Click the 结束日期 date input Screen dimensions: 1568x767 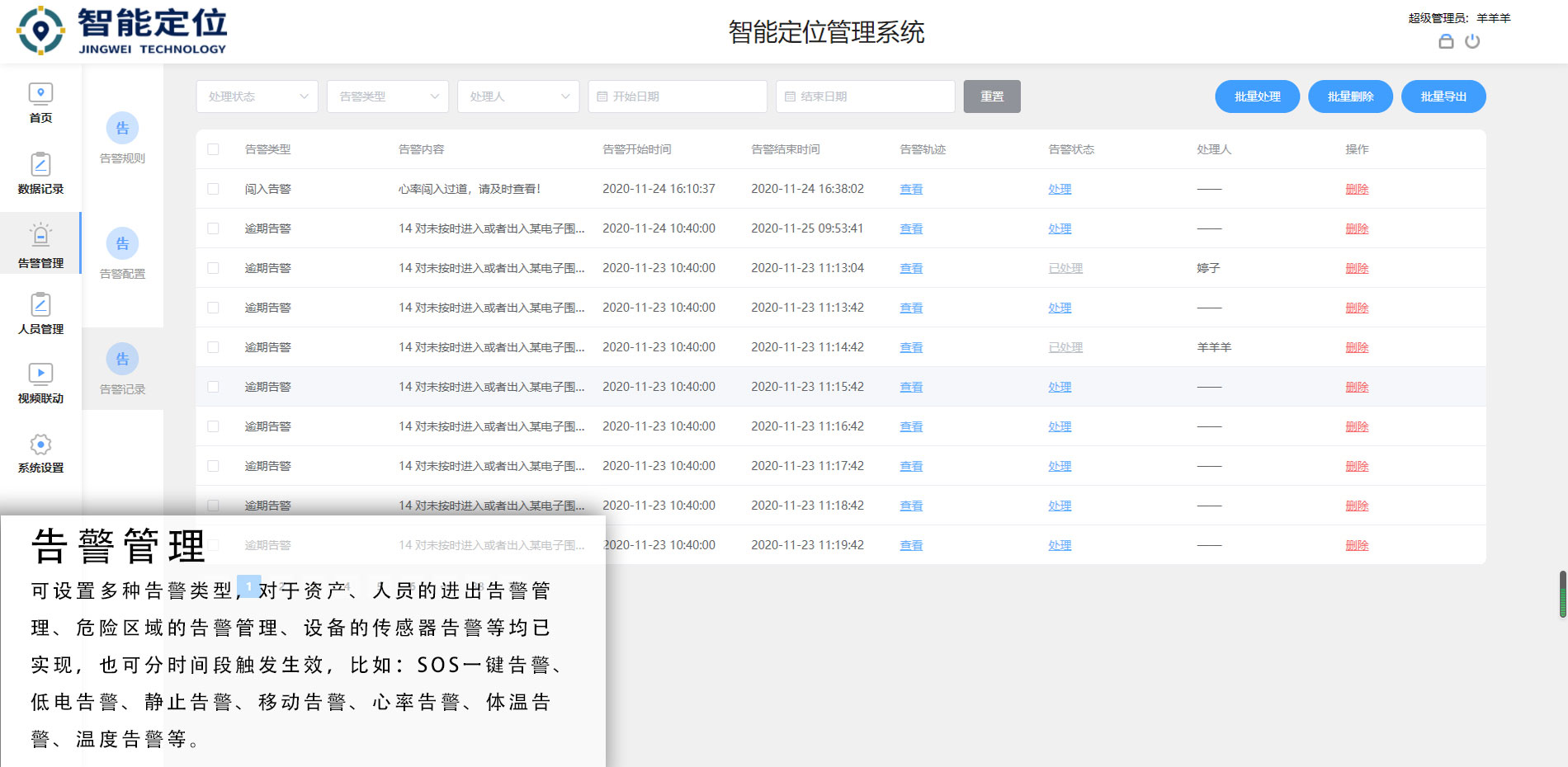click(865, 96)
